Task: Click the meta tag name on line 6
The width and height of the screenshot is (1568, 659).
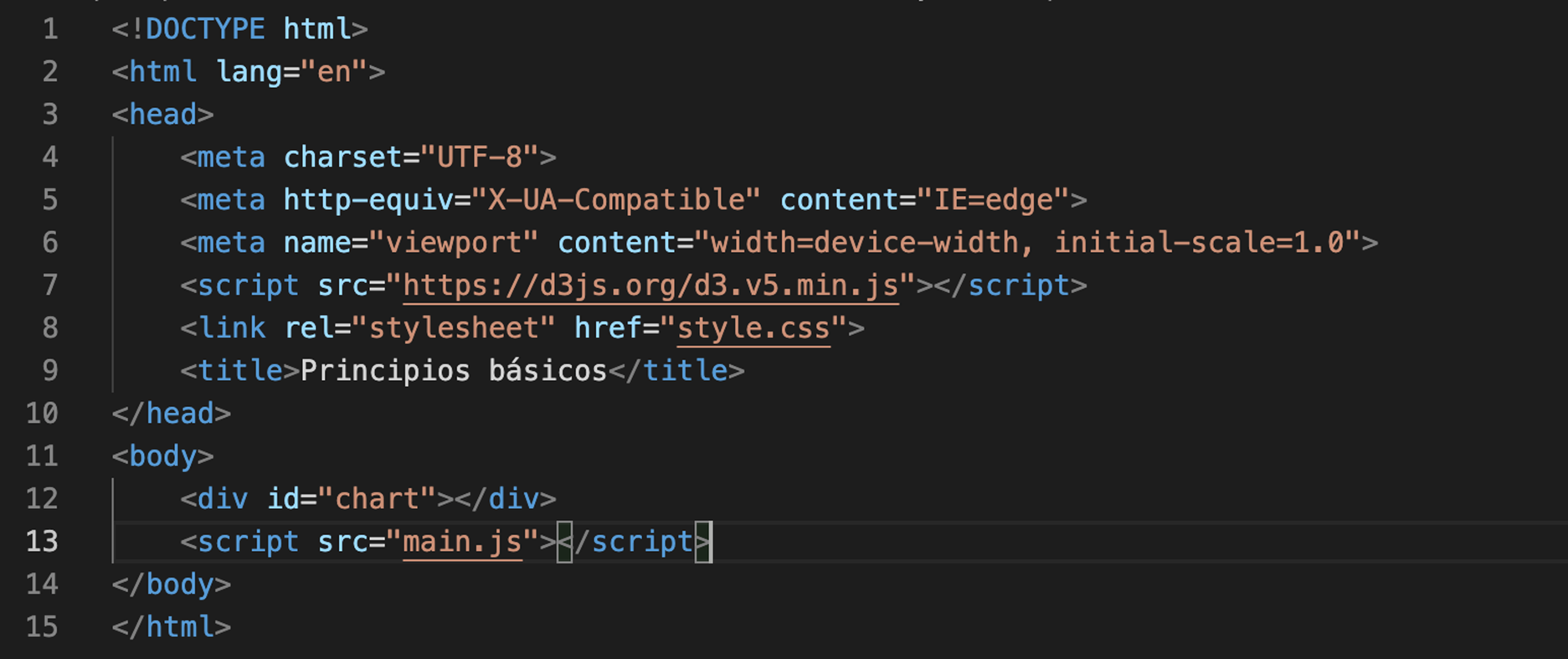Action: pos(231,243)
